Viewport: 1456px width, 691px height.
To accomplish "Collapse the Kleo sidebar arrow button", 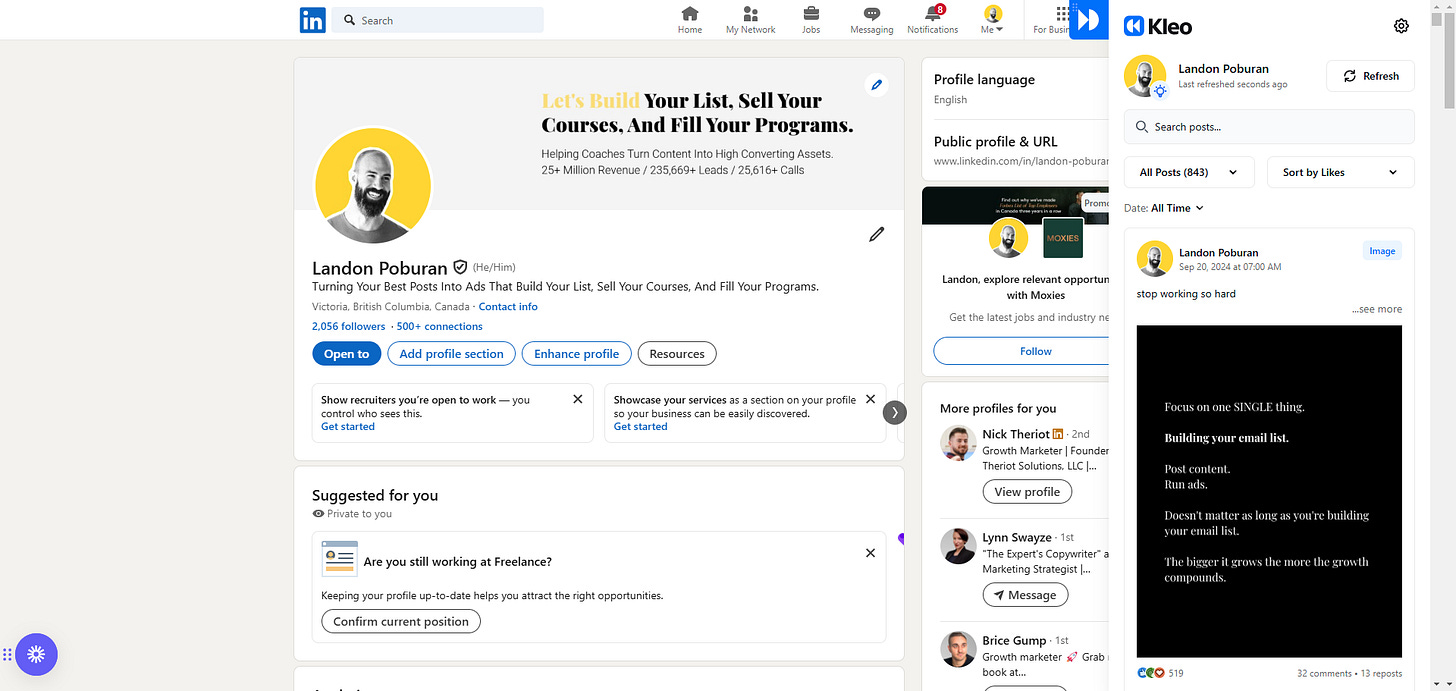I will (1089, 20).
